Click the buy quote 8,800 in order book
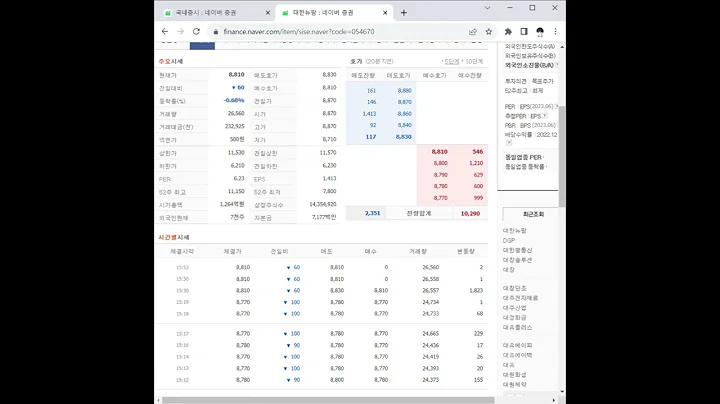This screenshot has height=404, width=720. 440,163
